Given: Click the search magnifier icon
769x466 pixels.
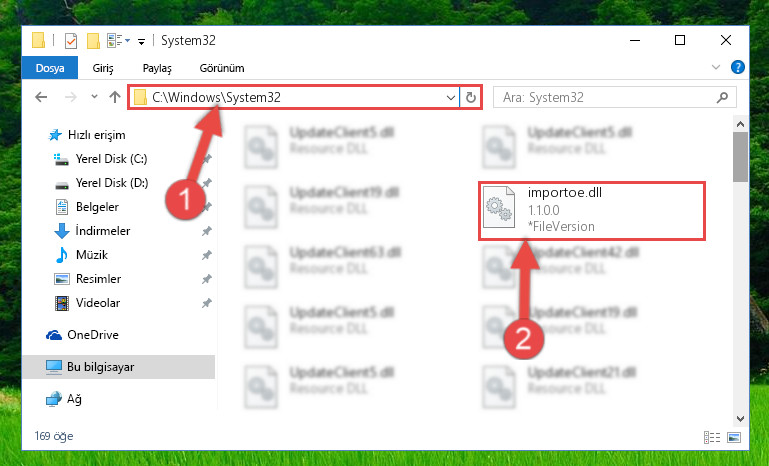Looking at the screenshot, I should point(722,98).
